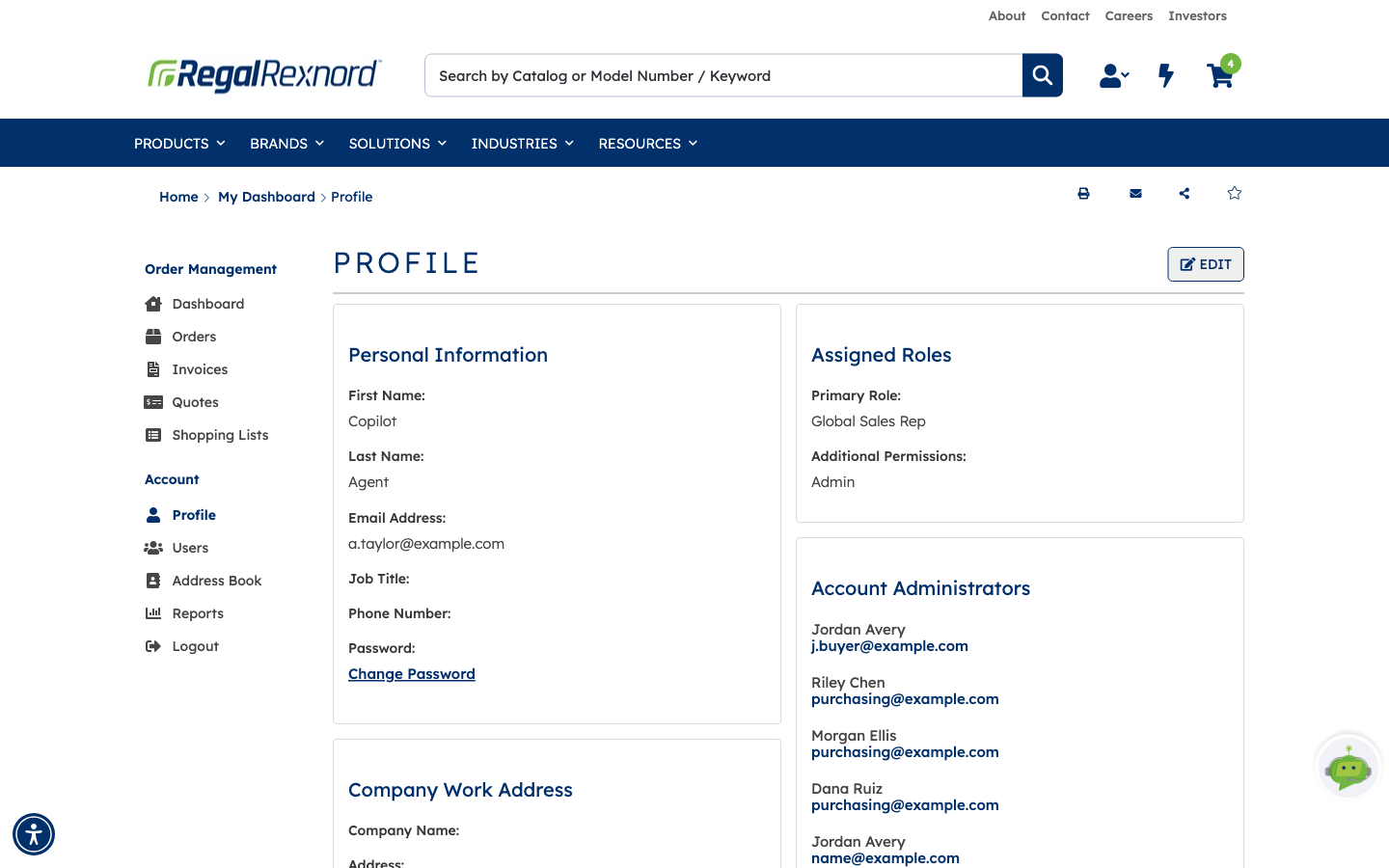Open the Contact link in top bar
Viewport: 1389px width, 868px height.
click(1065, 16)
